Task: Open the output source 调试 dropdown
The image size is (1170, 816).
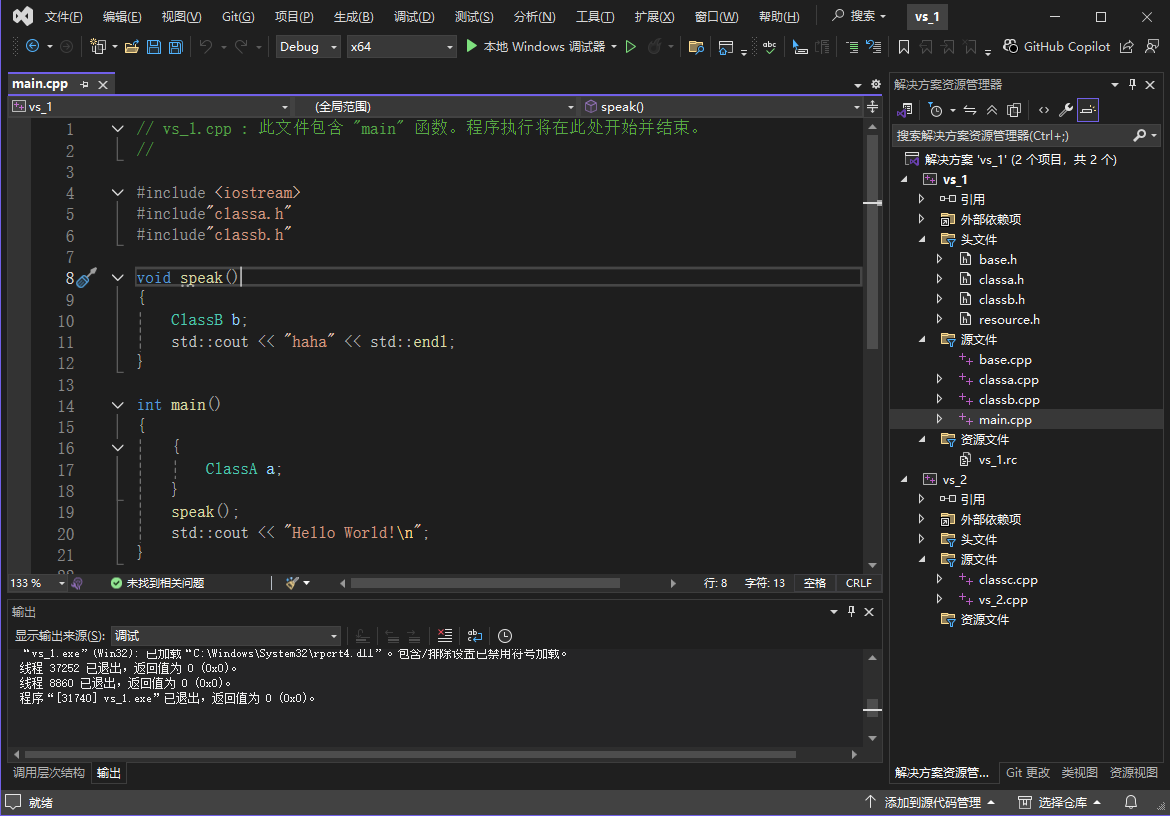Action: coord(225,635)
